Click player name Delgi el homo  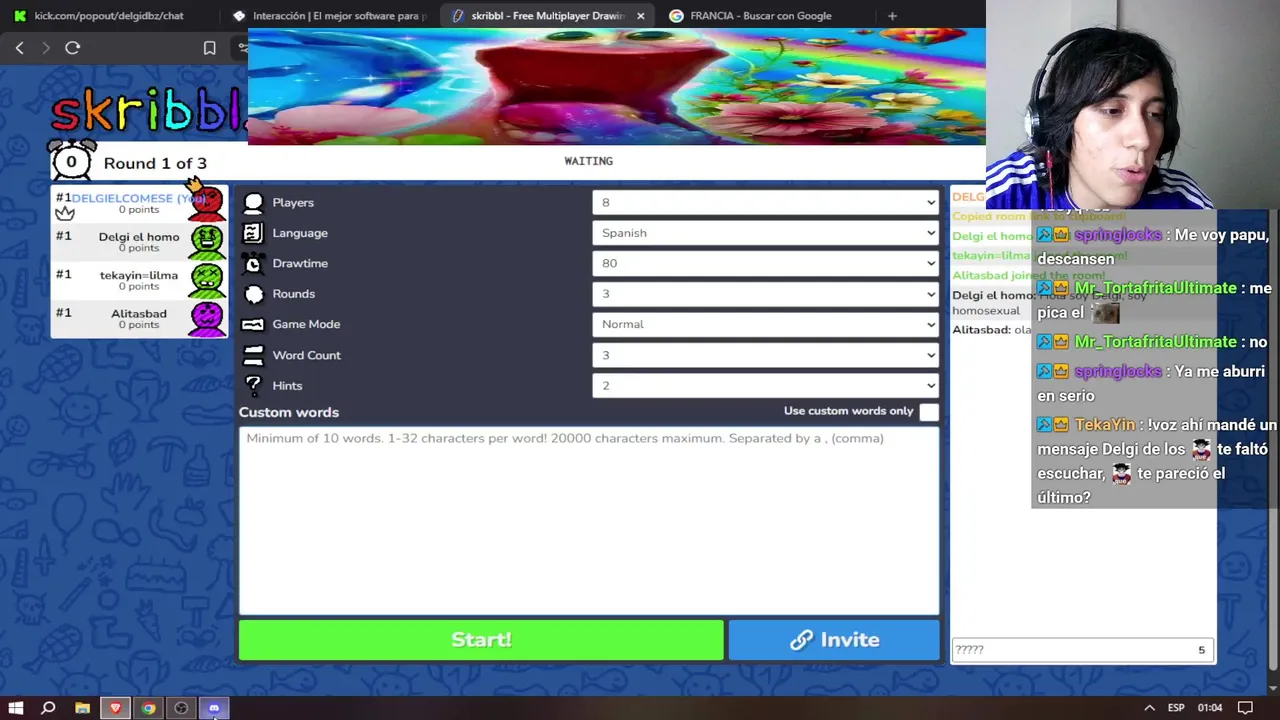pos(139,237)
